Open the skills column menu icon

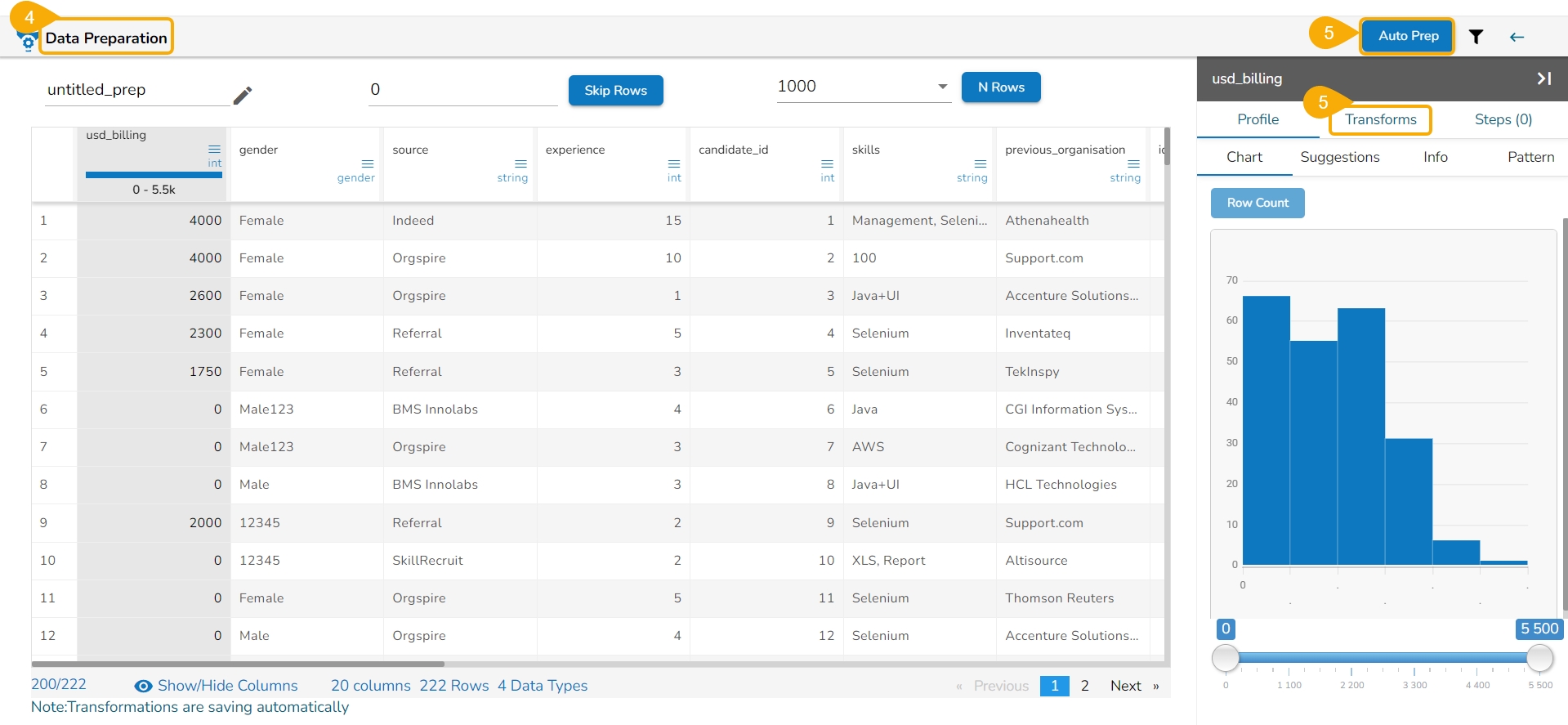[981, 163]
